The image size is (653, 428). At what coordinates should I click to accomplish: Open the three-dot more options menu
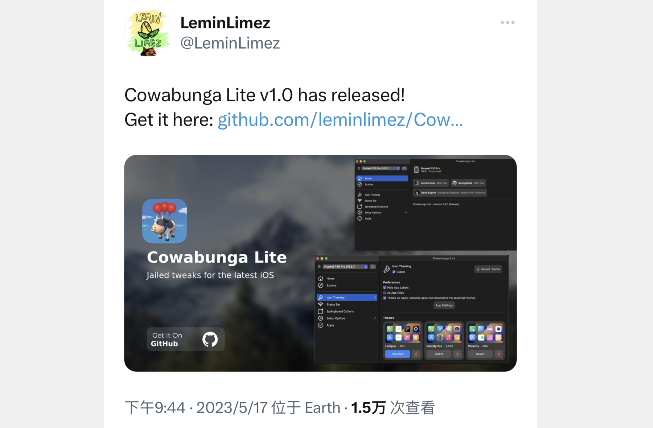[x=507, y=22]
